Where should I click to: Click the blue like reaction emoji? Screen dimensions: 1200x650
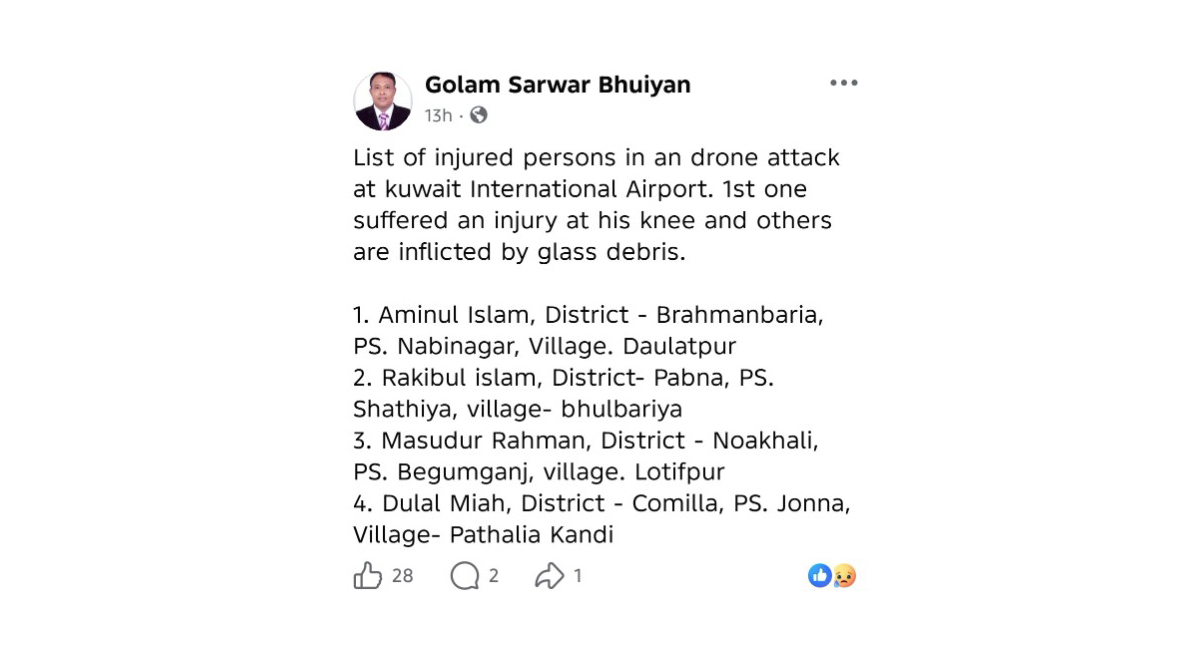point(819,575)
